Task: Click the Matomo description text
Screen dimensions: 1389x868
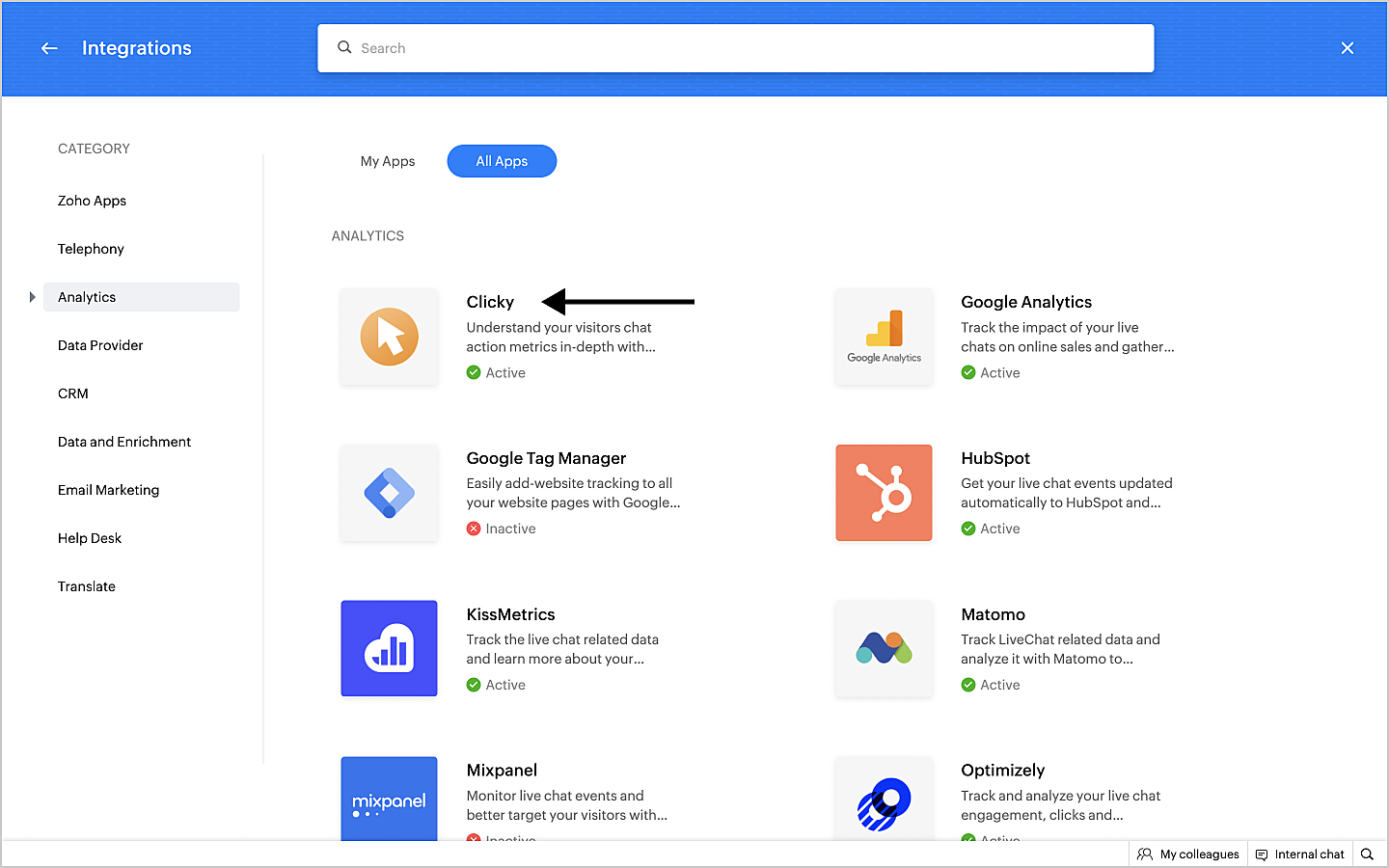Action: [1060, 649]
